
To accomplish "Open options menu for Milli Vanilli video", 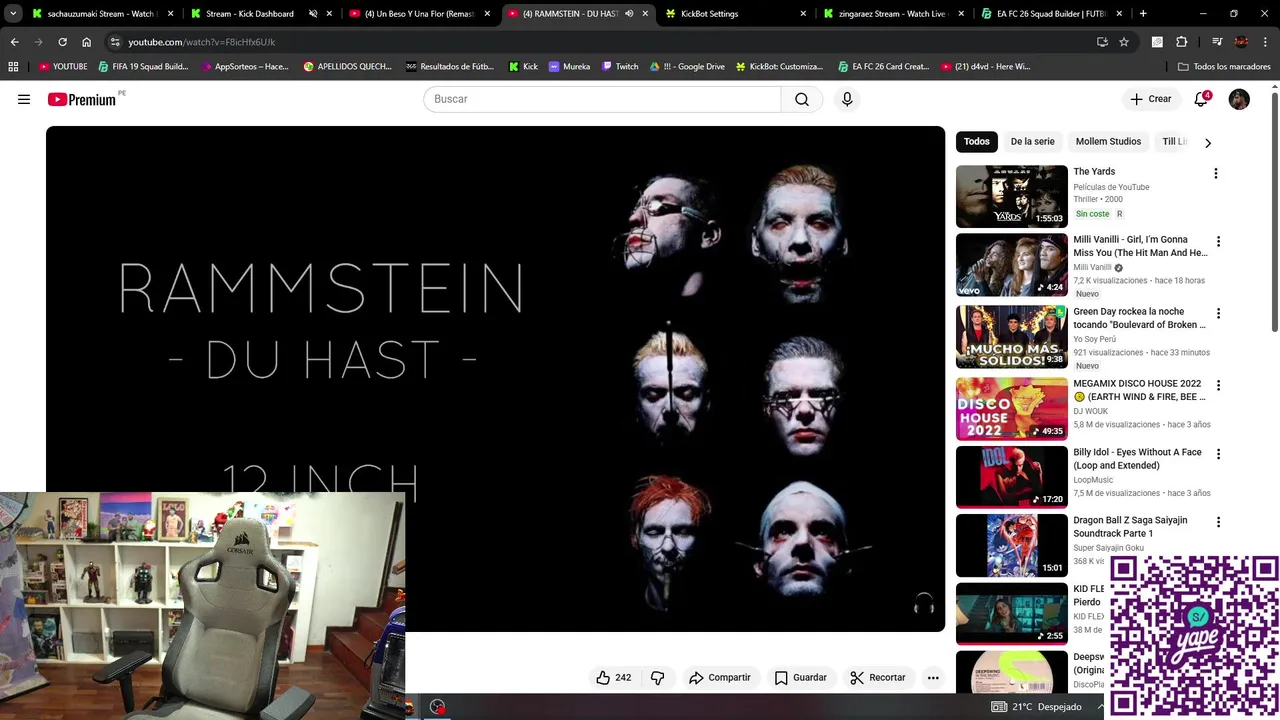I will [x=1218, y=242].
